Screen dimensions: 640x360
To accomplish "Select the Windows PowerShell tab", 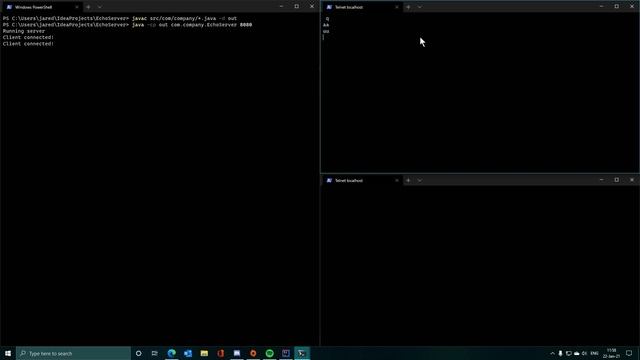I will 41,7.
